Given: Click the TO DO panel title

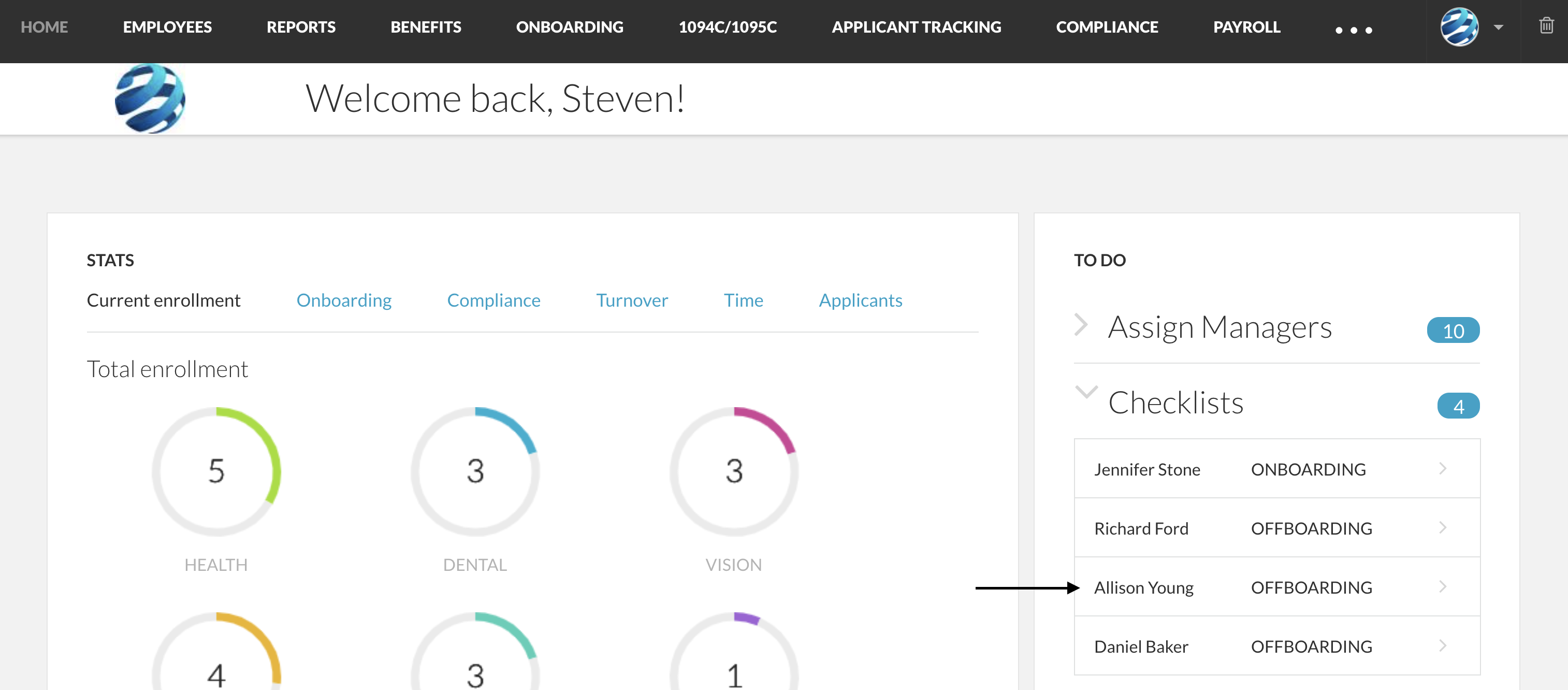Looking at the screenshot, I should point(1099,260).
